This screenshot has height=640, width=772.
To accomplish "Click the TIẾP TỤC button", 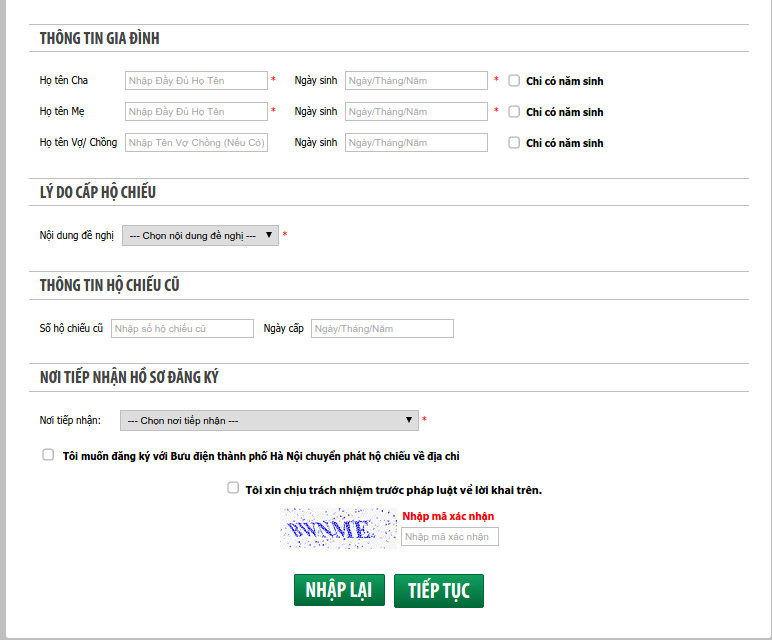I will [x=439, y=591].
